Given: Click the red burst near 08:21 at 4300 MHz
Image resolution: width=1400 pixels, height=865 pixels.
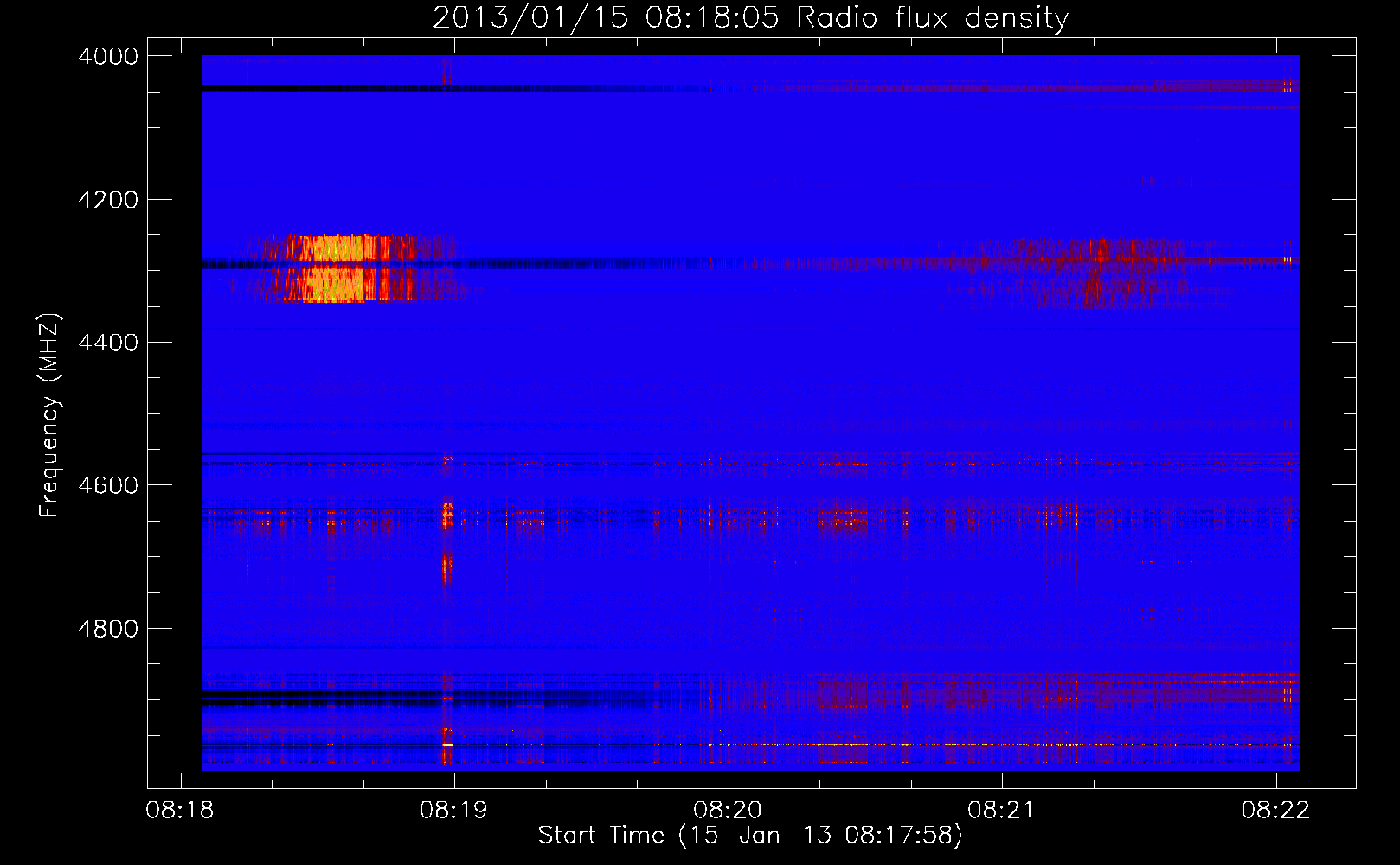Looking at the screenshot, I should click(1097, 272).
